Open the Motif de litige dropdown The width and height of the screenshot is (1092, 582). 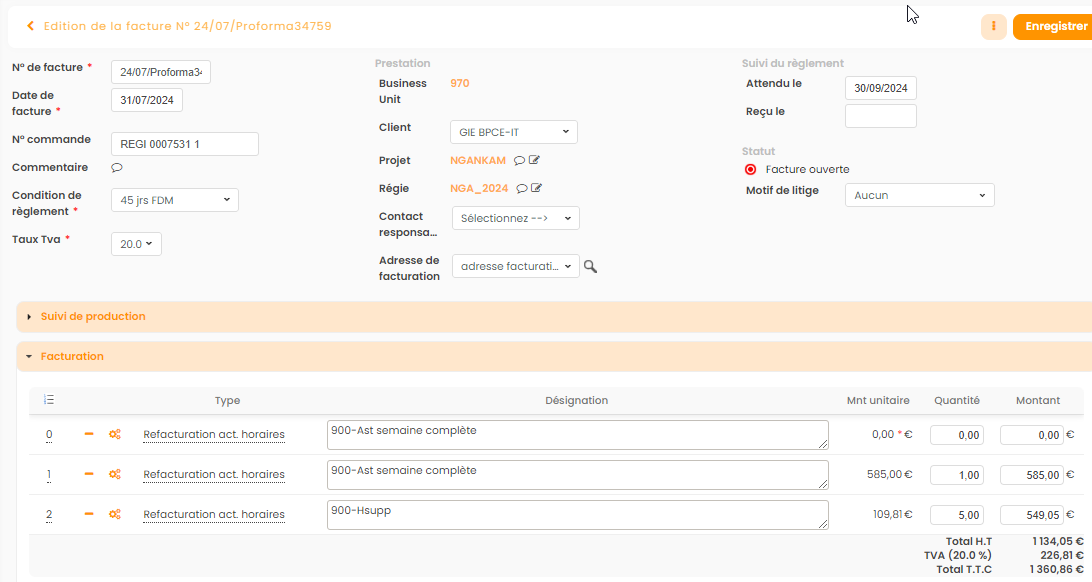(919, 196)
